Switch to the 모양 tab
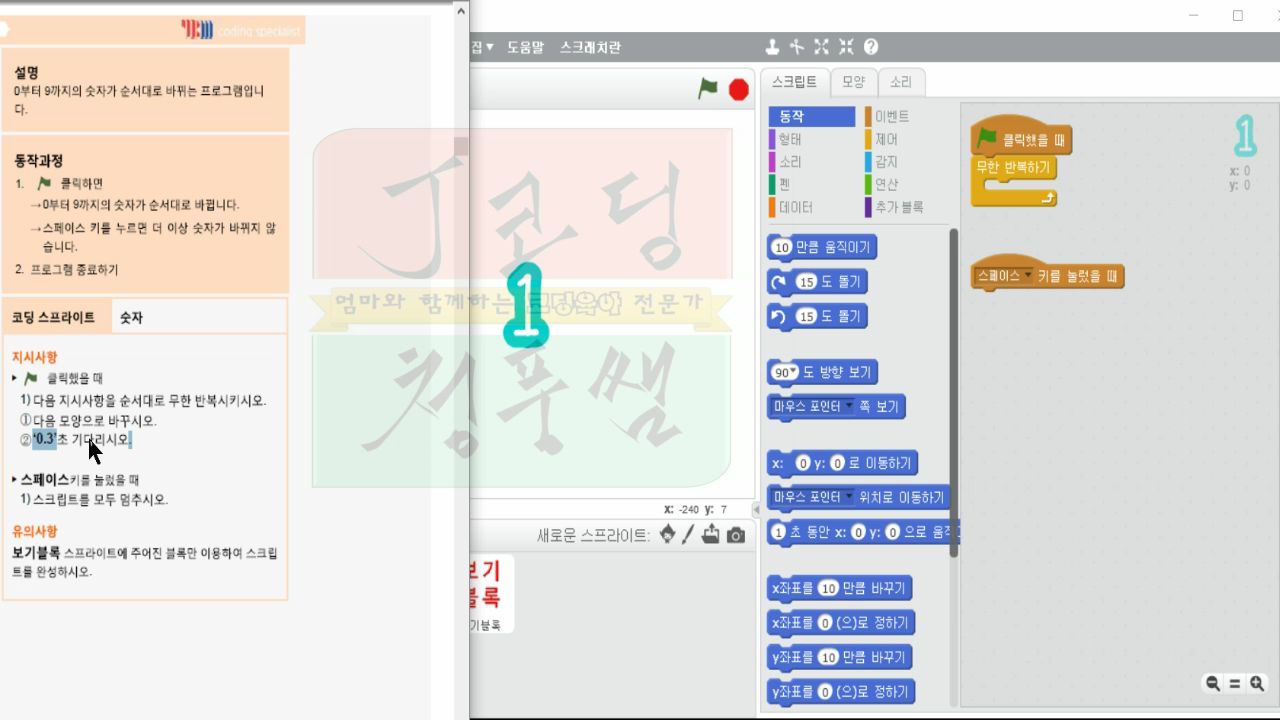The width and height of the screenshot is (1280, 720). tap(856, 83)
